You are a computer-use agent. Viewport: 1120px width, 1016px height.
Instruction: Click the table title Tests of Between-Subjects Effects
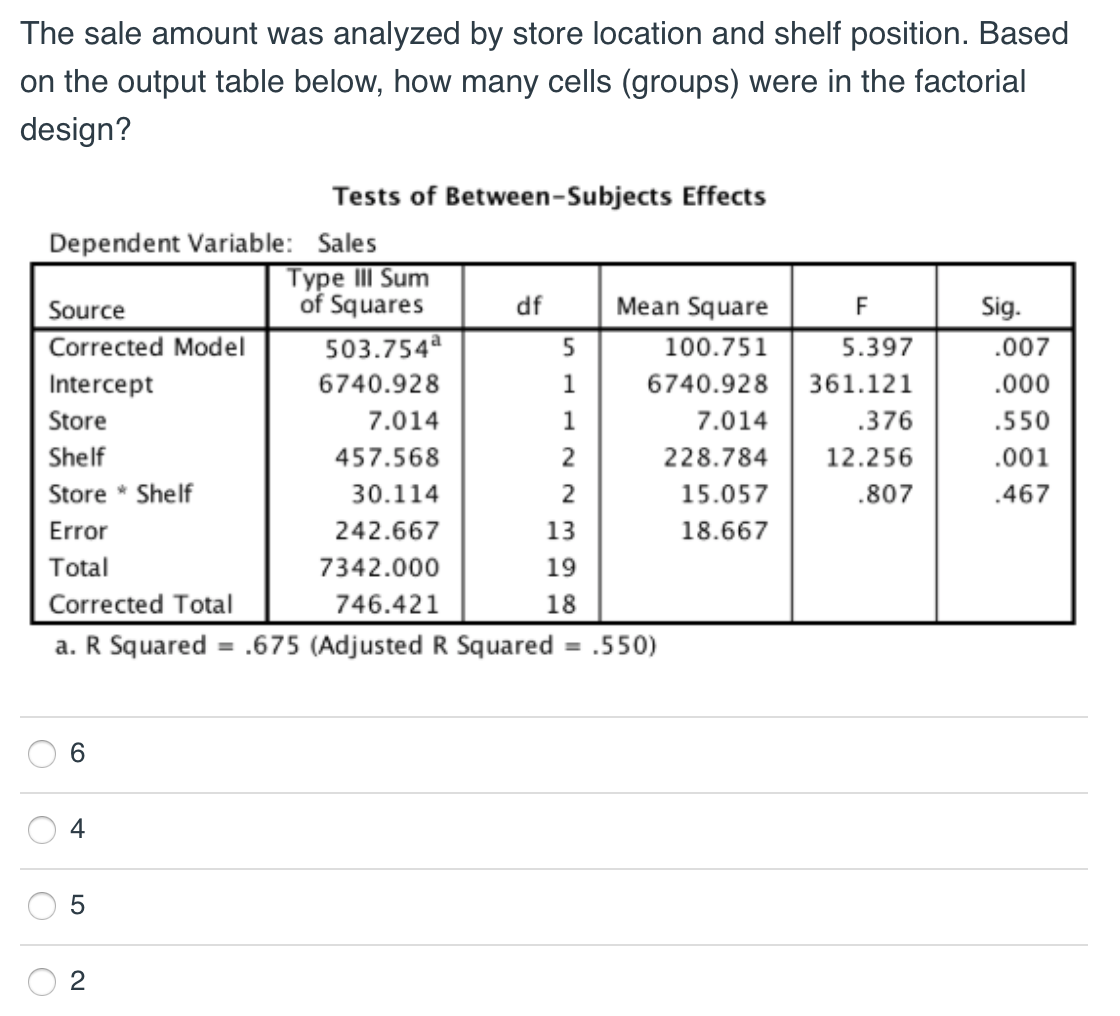tap(551, 197)
